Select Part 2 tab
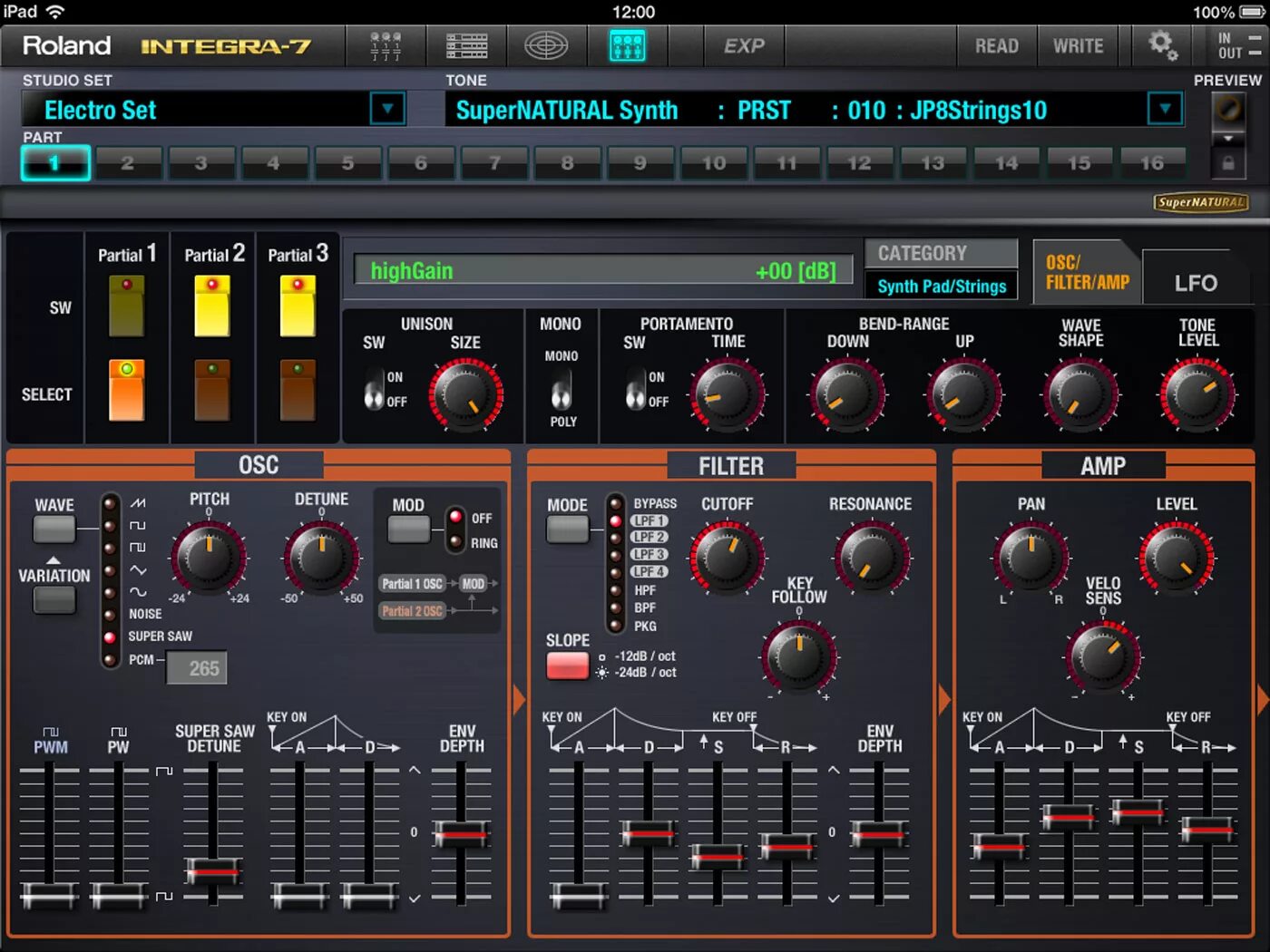This screenshot has width=1270, height=952. pos(127,163)
